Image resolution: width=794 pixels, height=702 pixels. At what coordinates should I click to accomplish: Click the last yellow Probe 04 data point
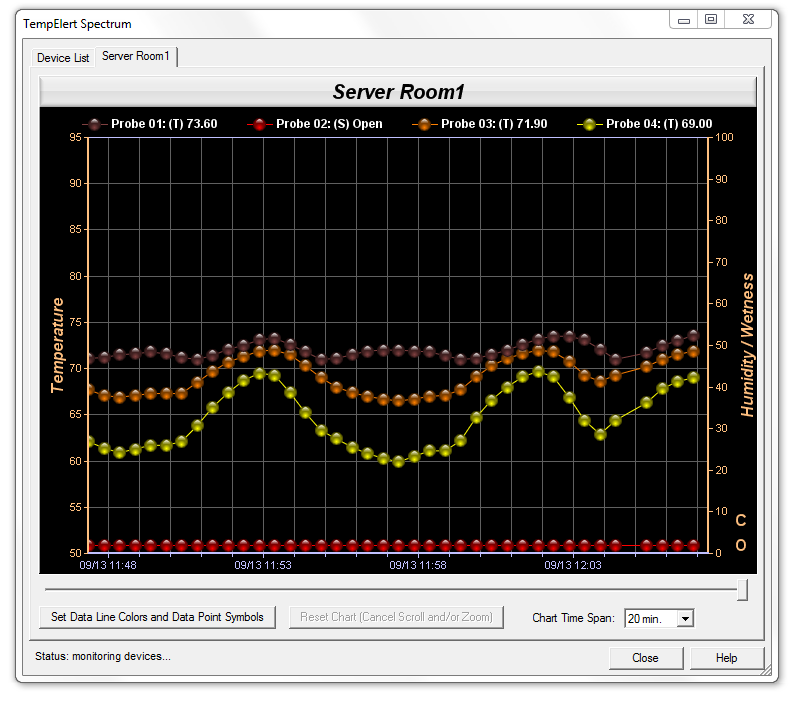point(694,378)
